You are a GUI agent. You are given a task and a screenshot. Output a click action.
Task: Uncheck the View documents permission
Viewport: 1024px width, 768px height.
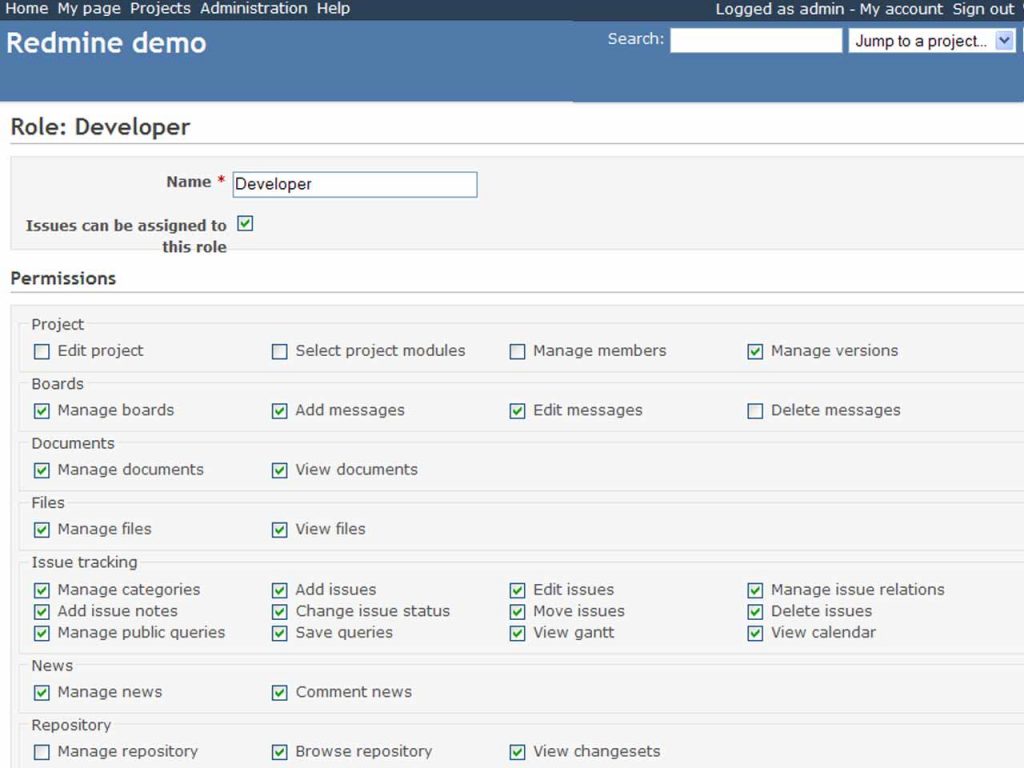point(279,470)
